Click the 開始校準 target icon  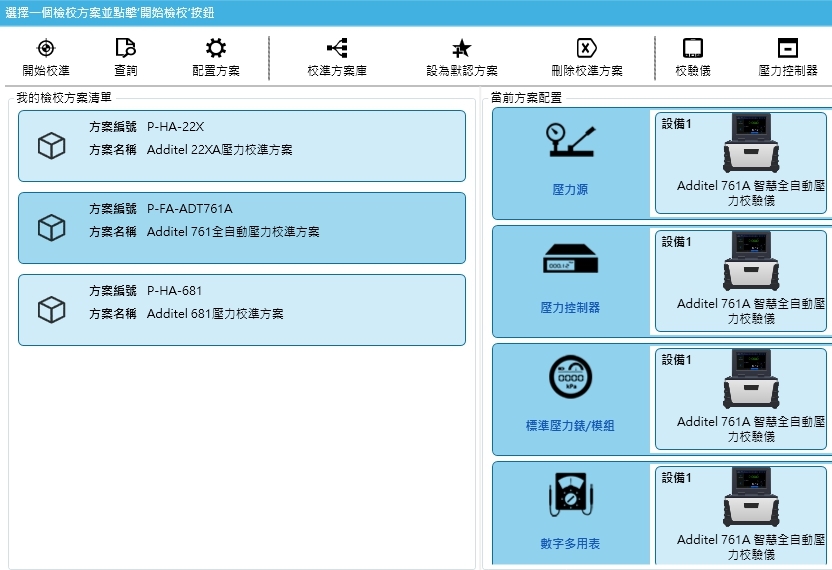point(46,48)
